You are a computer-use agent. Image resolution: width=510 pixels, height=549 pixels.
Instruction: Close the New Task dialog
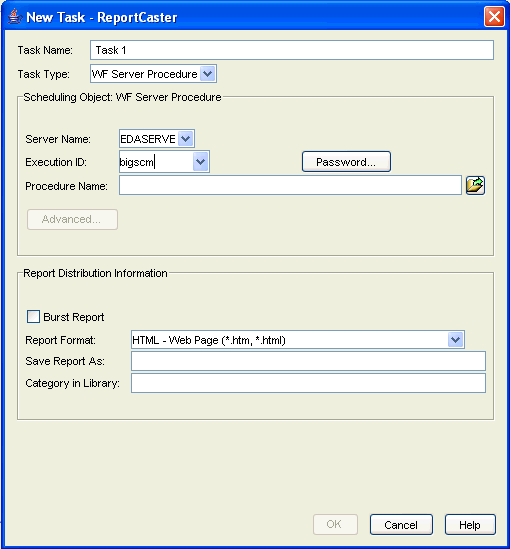[494, 16]
